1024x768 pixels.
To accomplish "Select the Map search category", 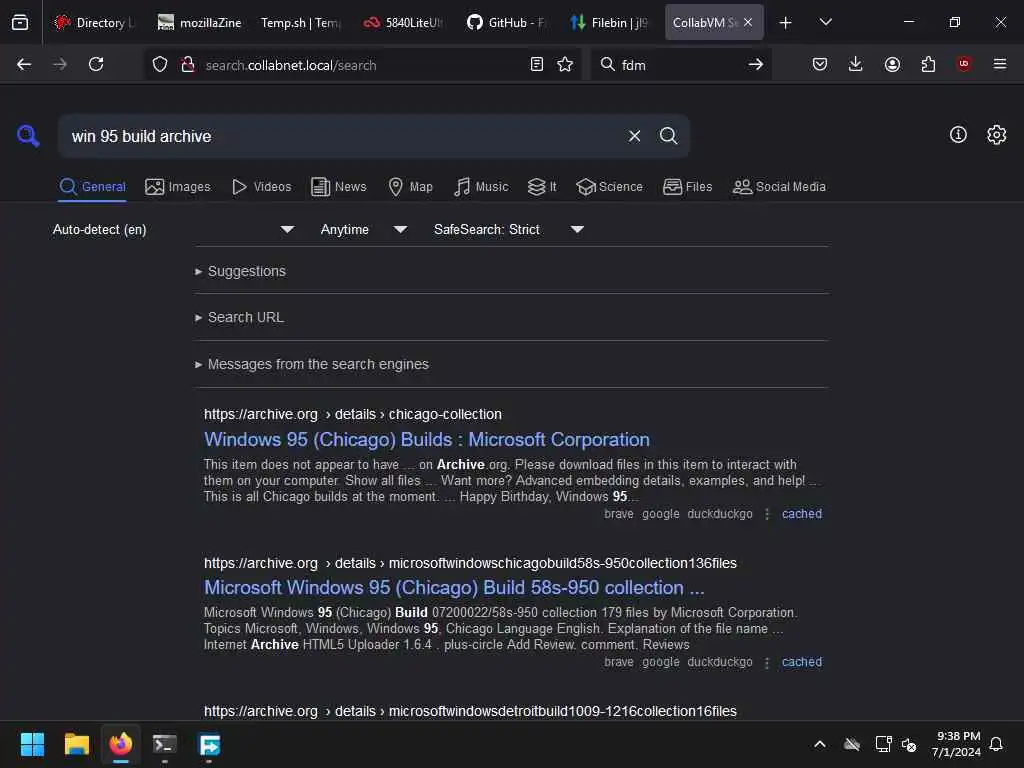I will coord(410,187).
